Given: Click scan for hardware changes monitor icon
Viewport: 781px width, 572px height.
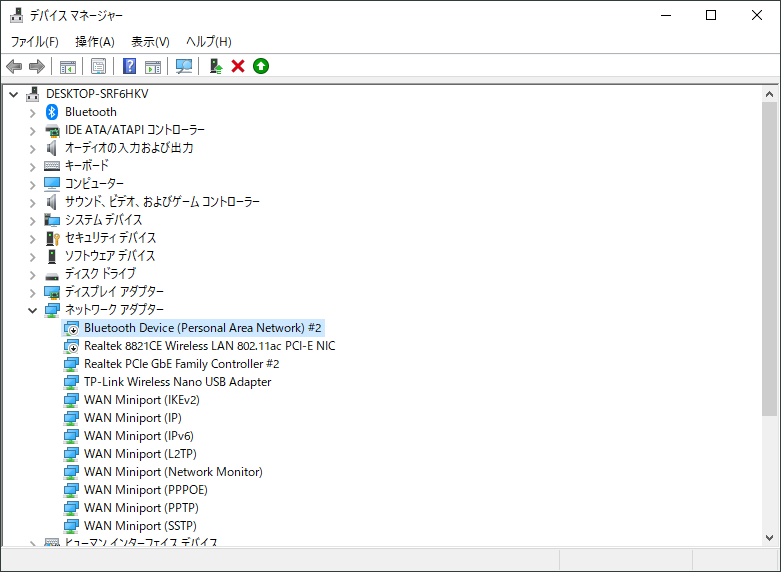Looking at the screenshot, I should [184, 66].
